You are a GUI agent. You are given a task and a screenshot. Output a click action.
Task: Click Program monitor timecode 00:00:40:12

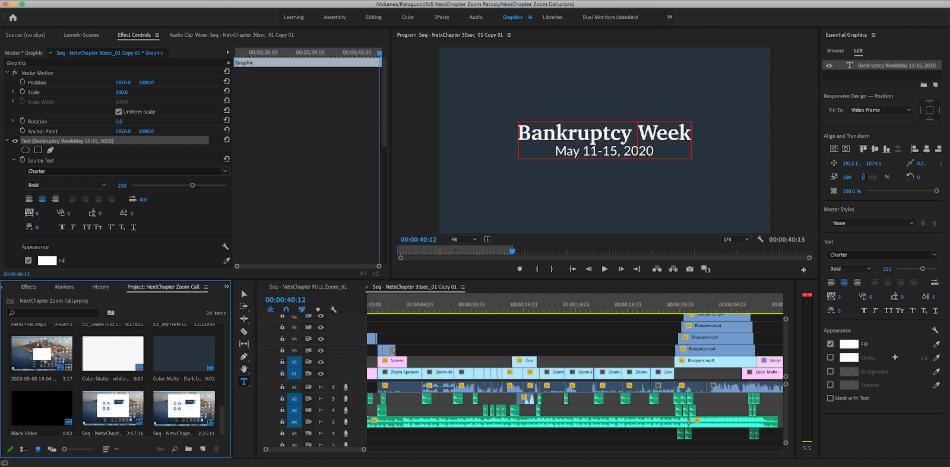tap(418, 239)
